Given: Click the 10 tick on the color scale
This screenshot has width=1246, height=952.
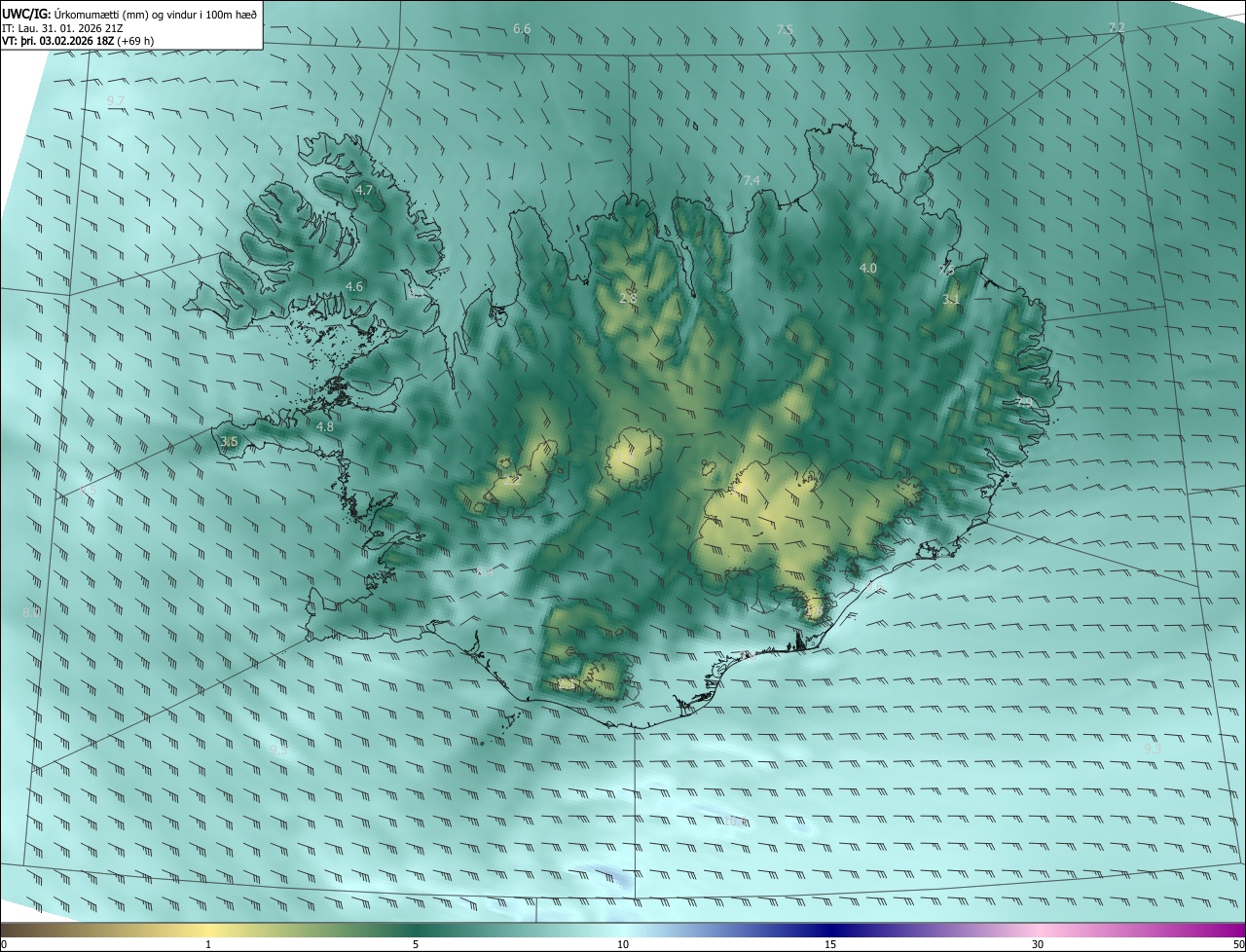Looking at the screenshot, I should (x=623, y=944).
